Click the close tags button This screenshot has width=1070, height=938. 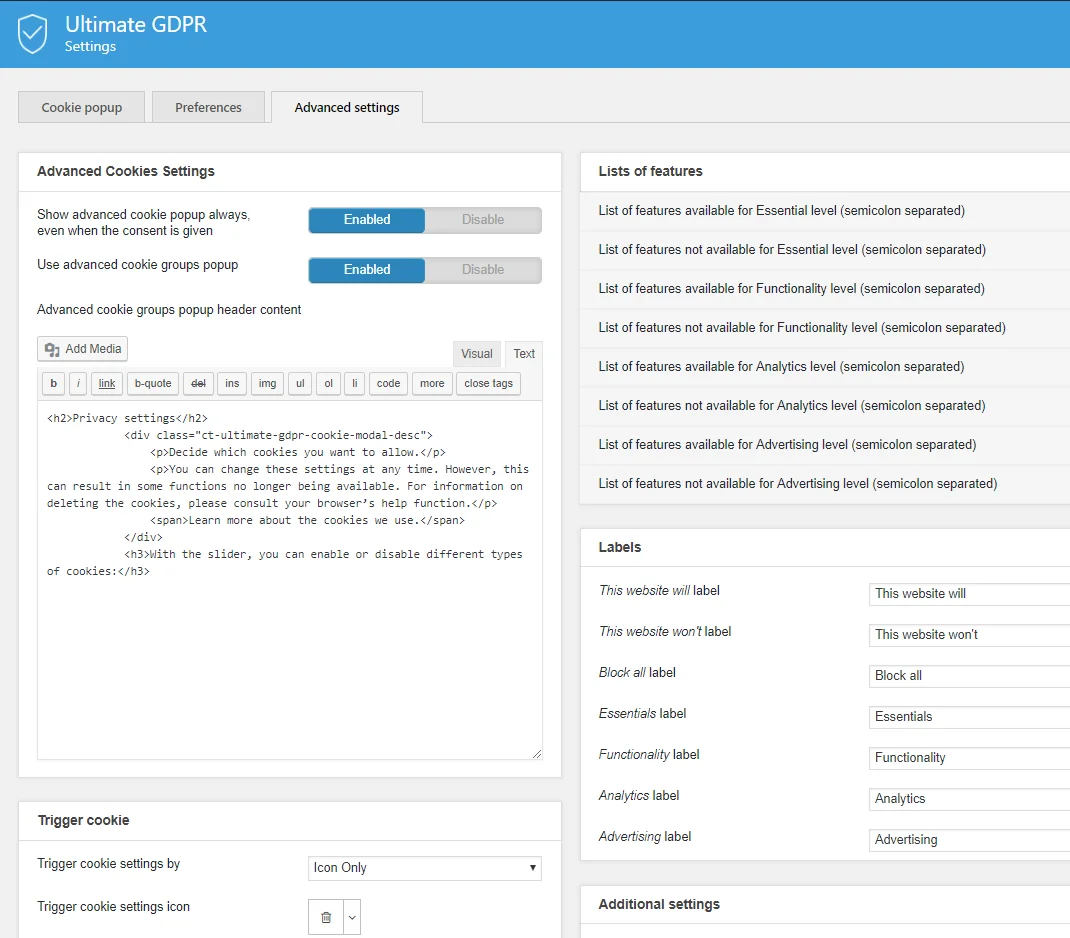(x=488, y=383)
